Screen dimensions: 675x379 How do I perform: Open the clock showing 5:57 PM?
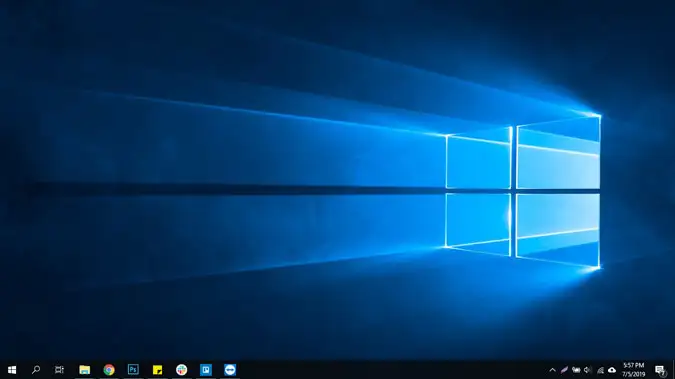[634, 366]
